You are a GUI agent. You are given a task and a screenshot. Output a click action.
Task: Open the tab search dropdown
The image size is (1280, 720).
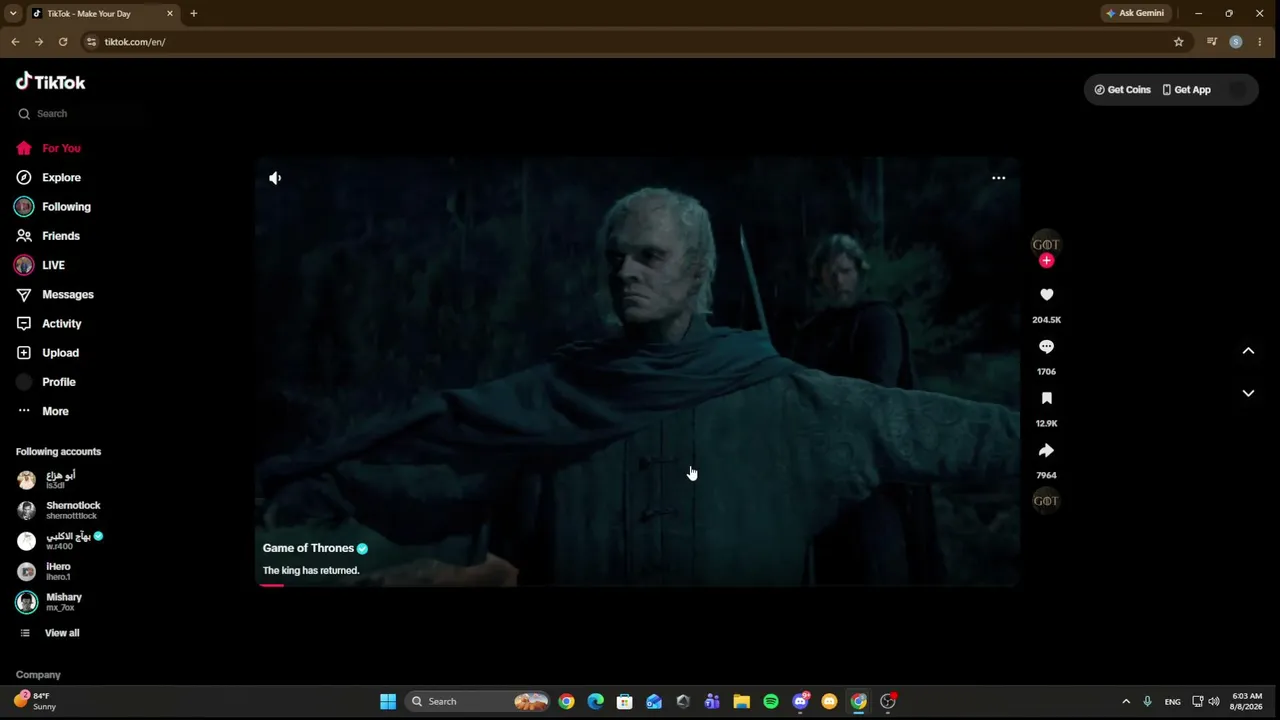coord(13,14)
